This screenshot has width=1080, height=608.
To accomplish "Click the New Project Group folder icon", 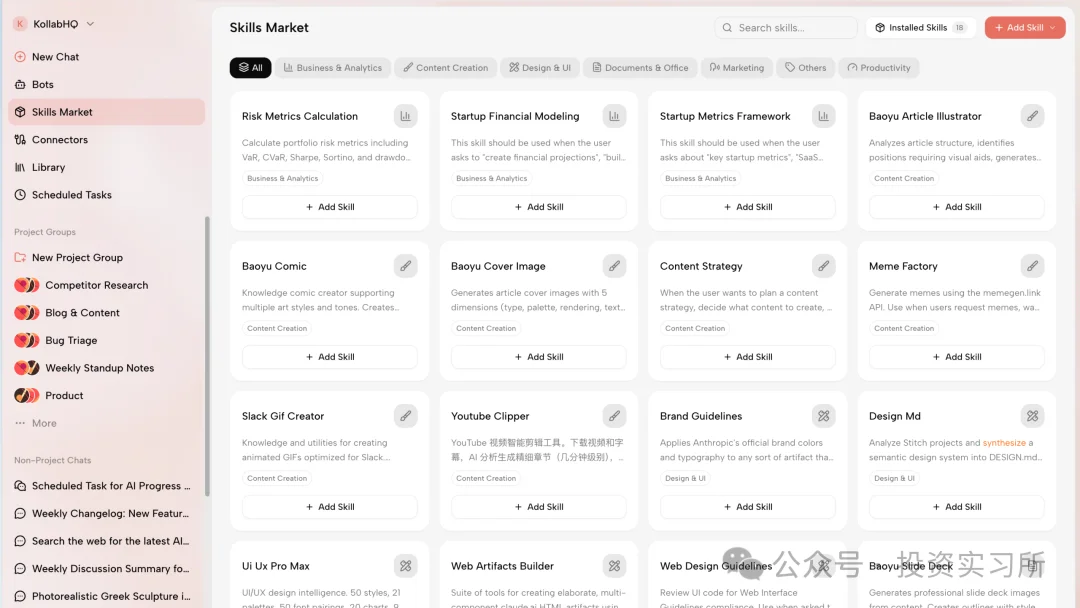I will [x=20, y=258].
